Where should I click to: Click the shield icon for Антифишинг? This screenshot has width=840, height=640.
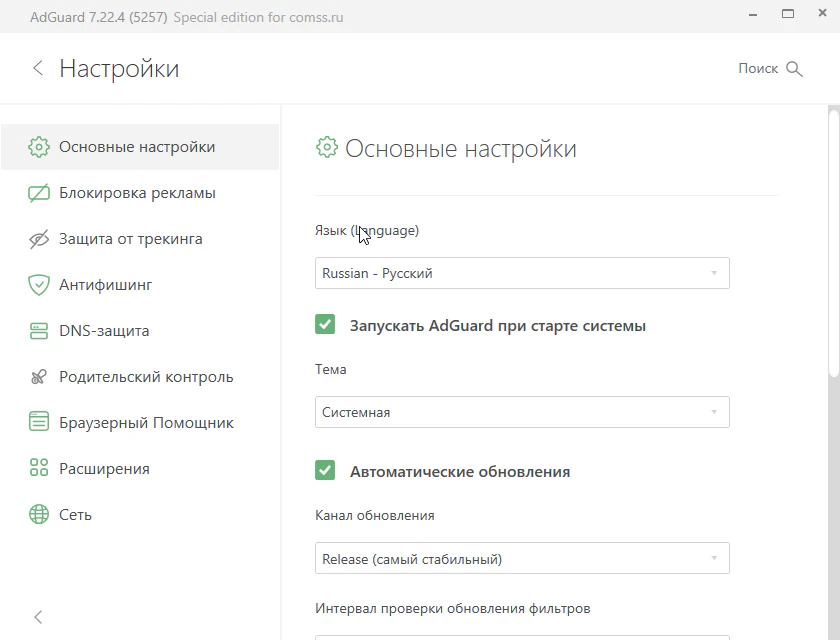click(39, 285)
